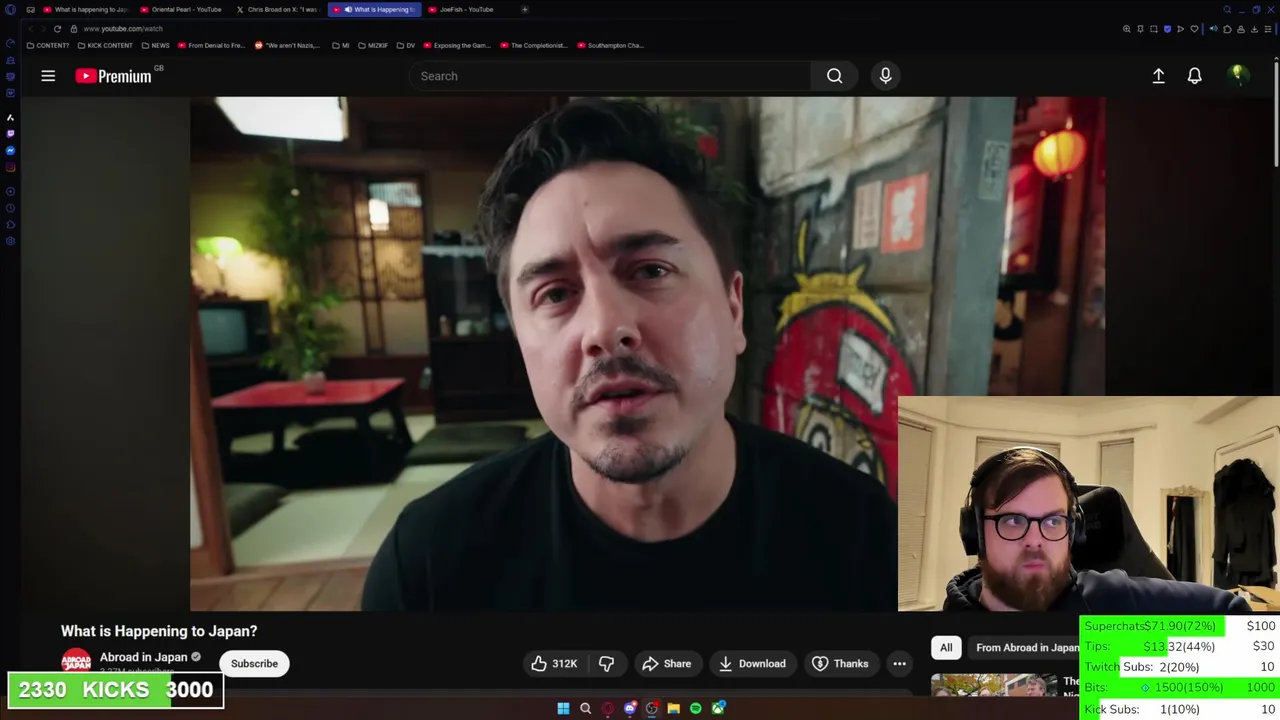Go back in browser history
The image size is (1280, 720).
30,28
